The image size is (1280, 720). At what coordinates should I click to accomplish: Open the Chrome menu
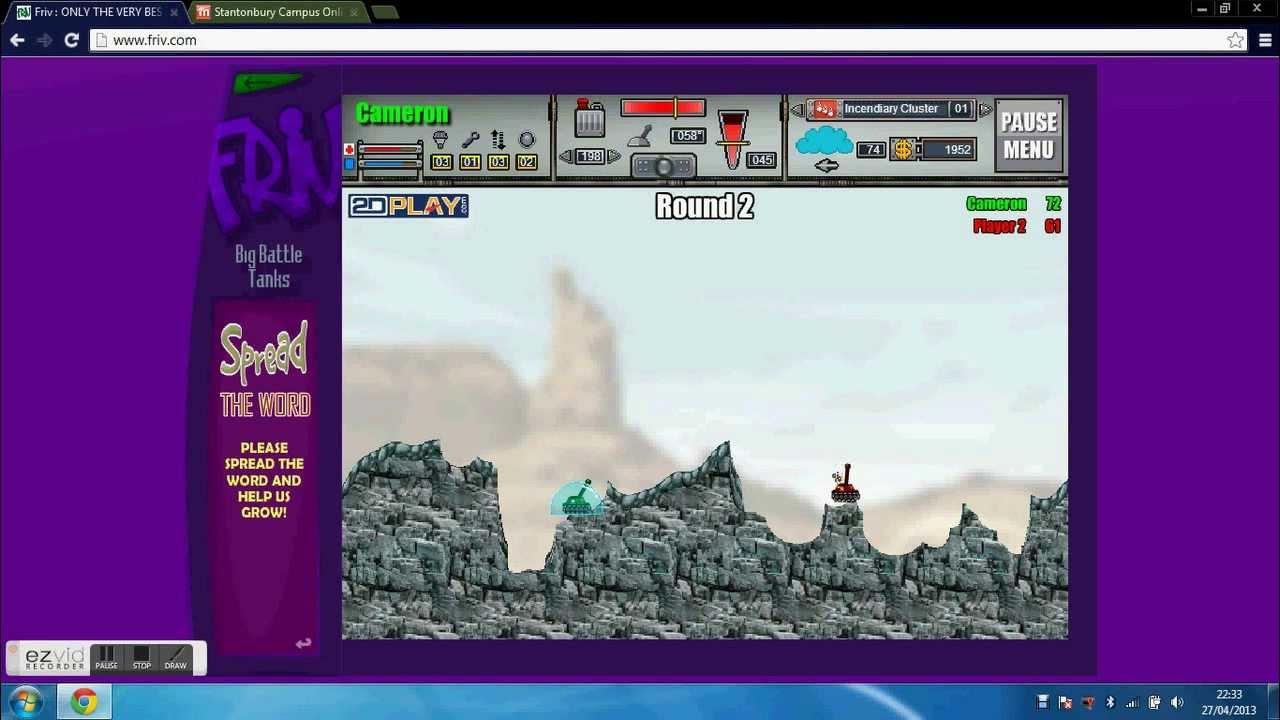point(1265,40)
